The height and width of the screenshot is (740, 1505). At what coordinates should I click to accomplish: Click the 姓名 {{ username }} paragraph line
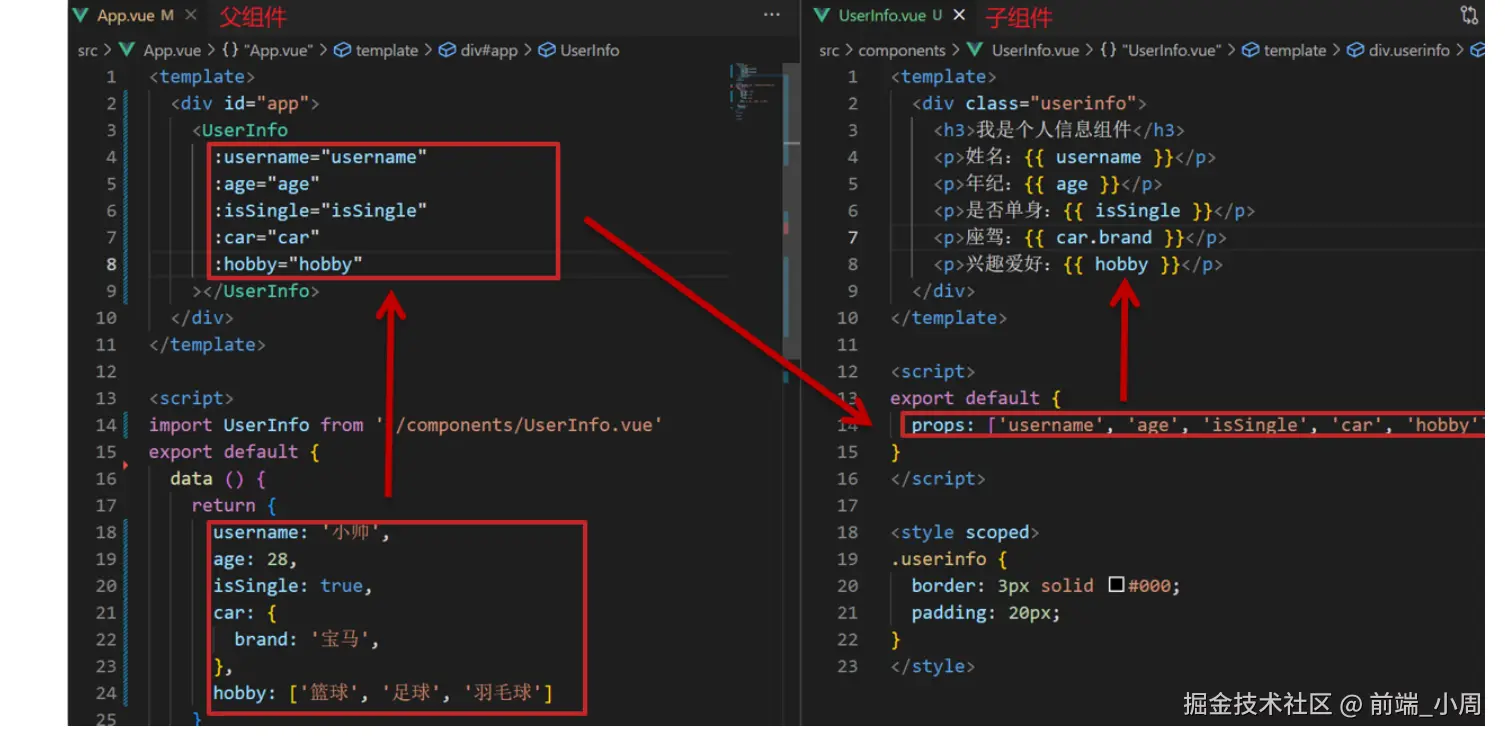tap(1074, 157)
